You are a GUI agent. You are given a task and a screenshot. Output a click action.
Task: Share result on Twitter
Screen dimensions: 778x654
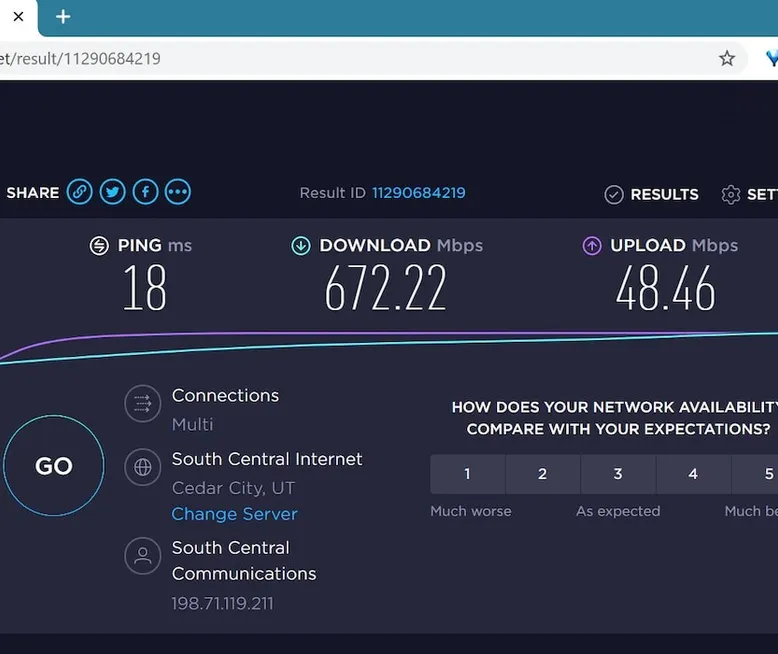click(x=112, y=192)
